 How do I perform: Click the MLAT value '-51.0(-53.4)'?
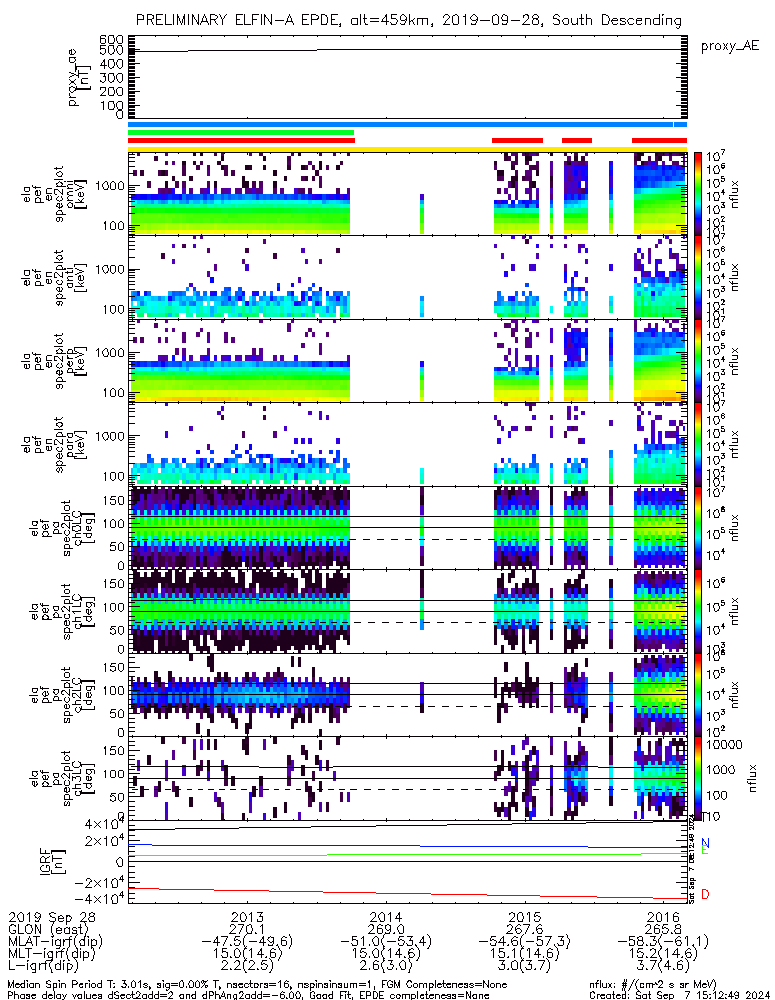(x=385, y=941)
